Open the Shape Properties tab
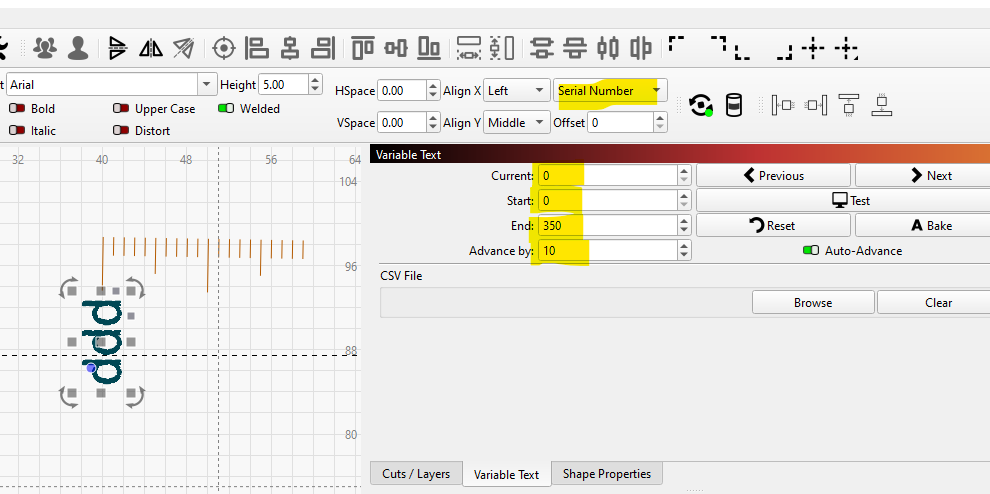The height and width of the screenshot is (494, 990). point(606,474)
